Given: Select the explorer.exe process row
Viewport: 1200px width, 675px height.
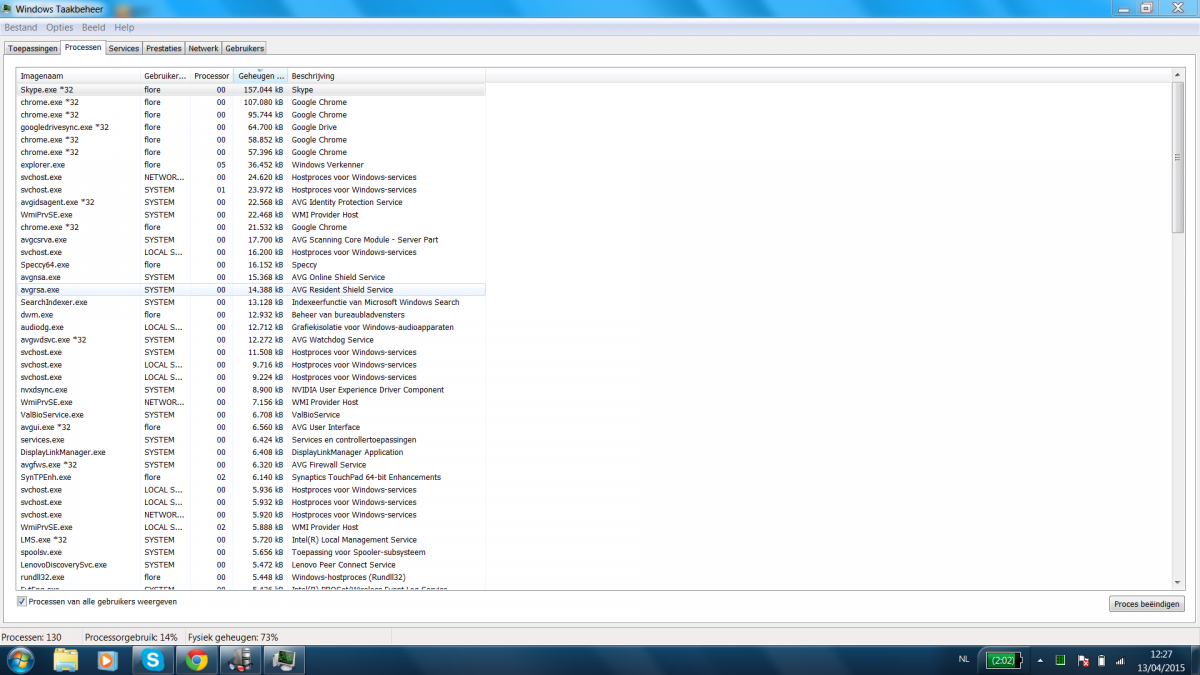Looking at the screenshot, I should [251, 165].
